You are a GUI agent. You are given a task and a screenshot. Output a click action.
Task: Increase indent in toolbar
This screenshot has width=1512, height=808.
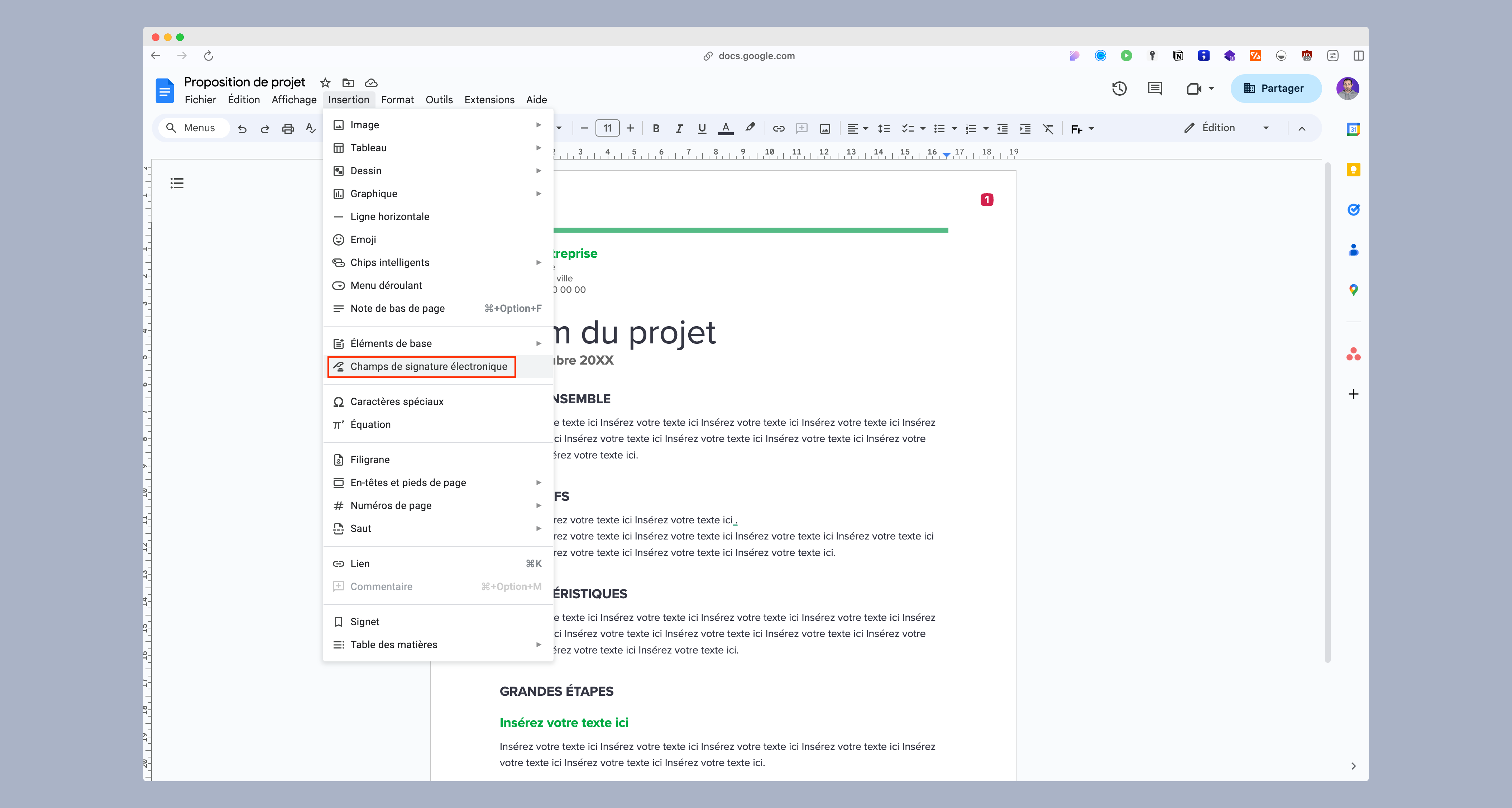1025,129
